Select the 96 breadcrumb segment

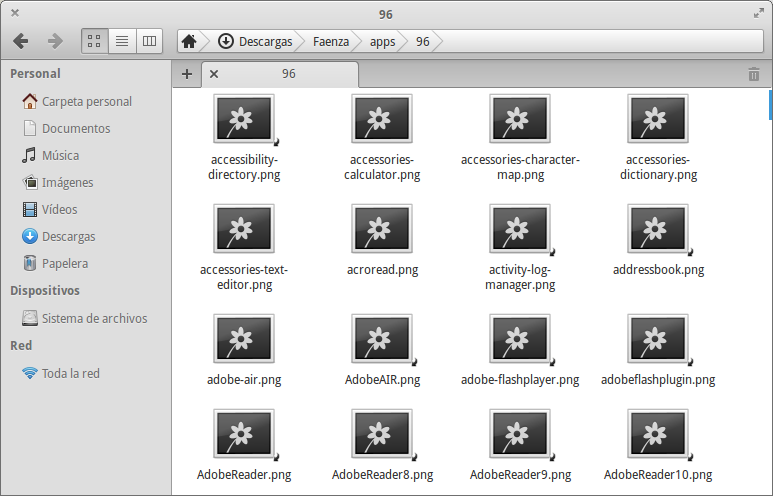pyautogui.click(x=422, y=41)
